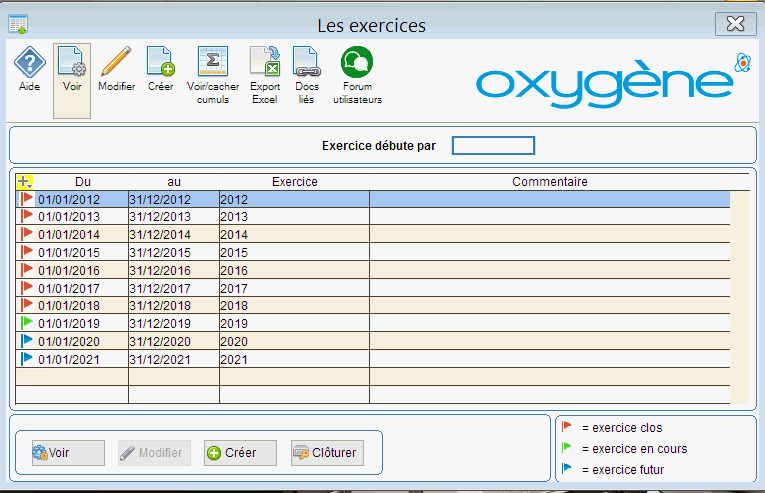Sort by the Du column header

[82, 182]
